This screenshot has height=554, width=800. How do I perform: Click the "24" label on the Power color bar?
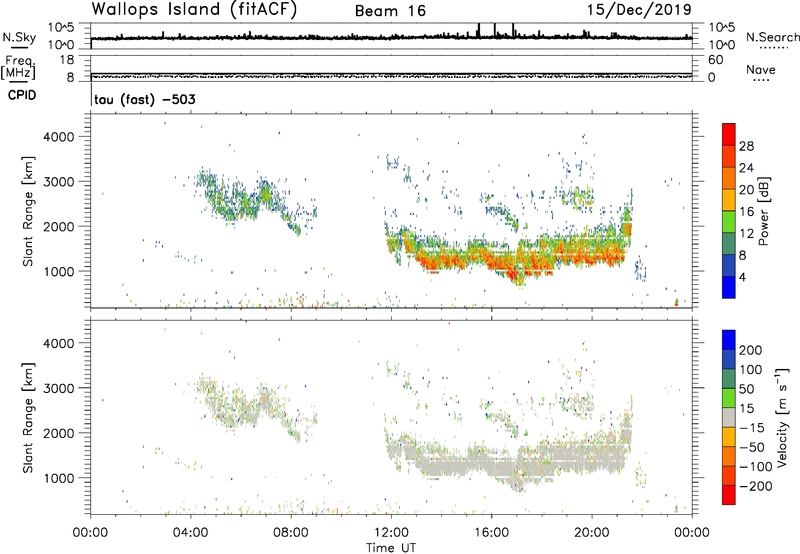[x=746, y=168]
